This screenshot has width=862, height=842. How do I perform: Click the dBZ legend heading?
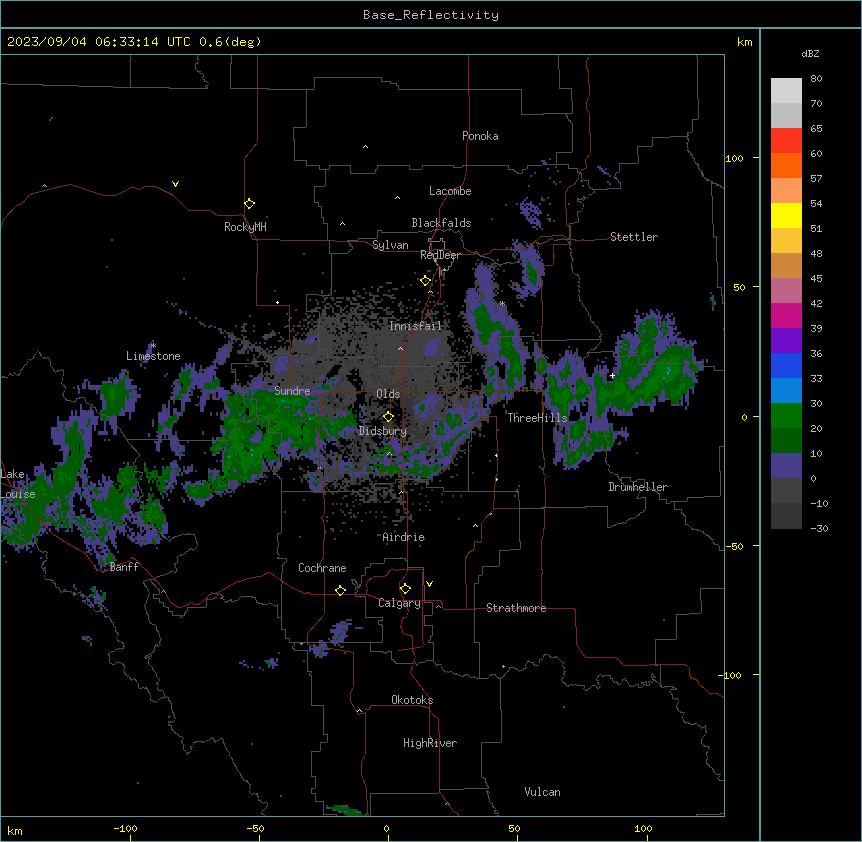[810, 53]
